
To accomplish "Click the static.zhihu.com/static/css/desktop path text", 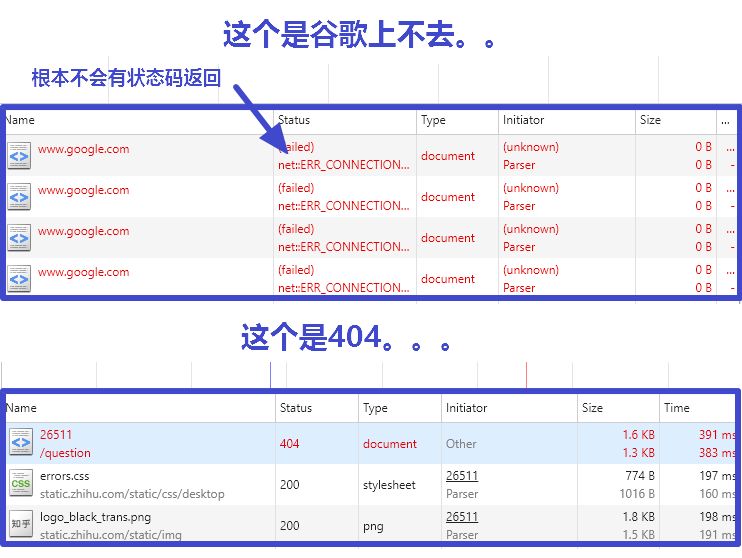I will 132,494.
